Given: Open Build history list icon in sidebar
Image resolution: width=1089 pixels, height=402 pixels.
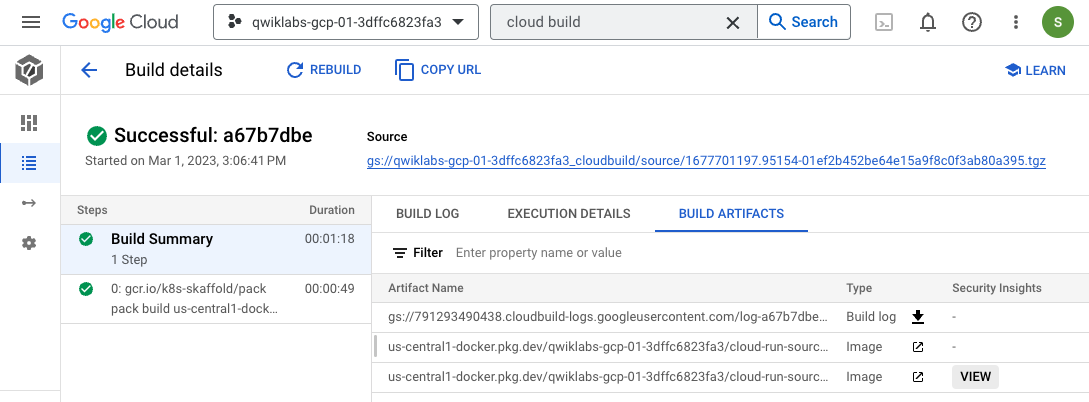Looking at the screenshot, I should click(29, 162).
